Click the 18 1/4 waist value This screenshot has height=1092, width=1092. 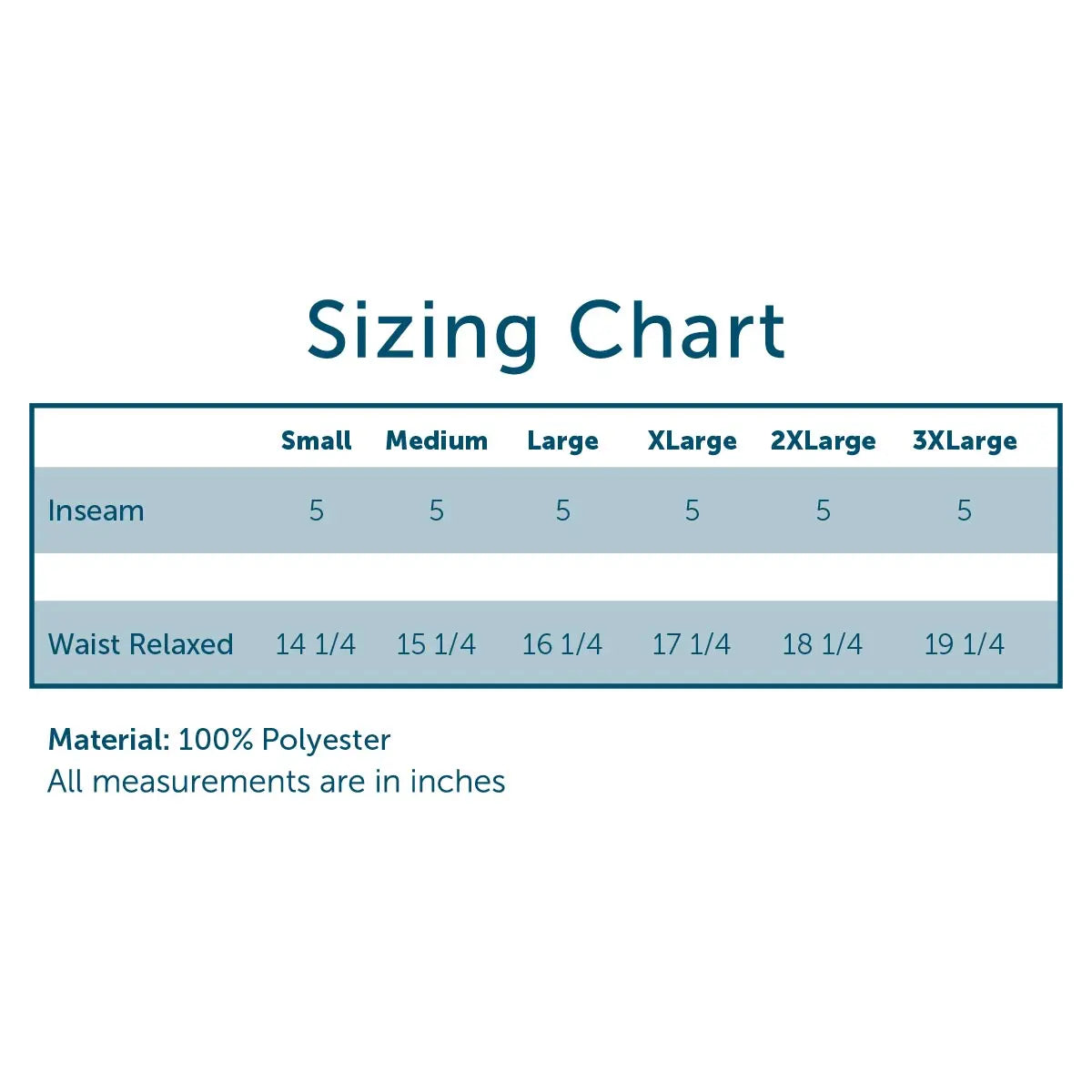click(822, 644)
